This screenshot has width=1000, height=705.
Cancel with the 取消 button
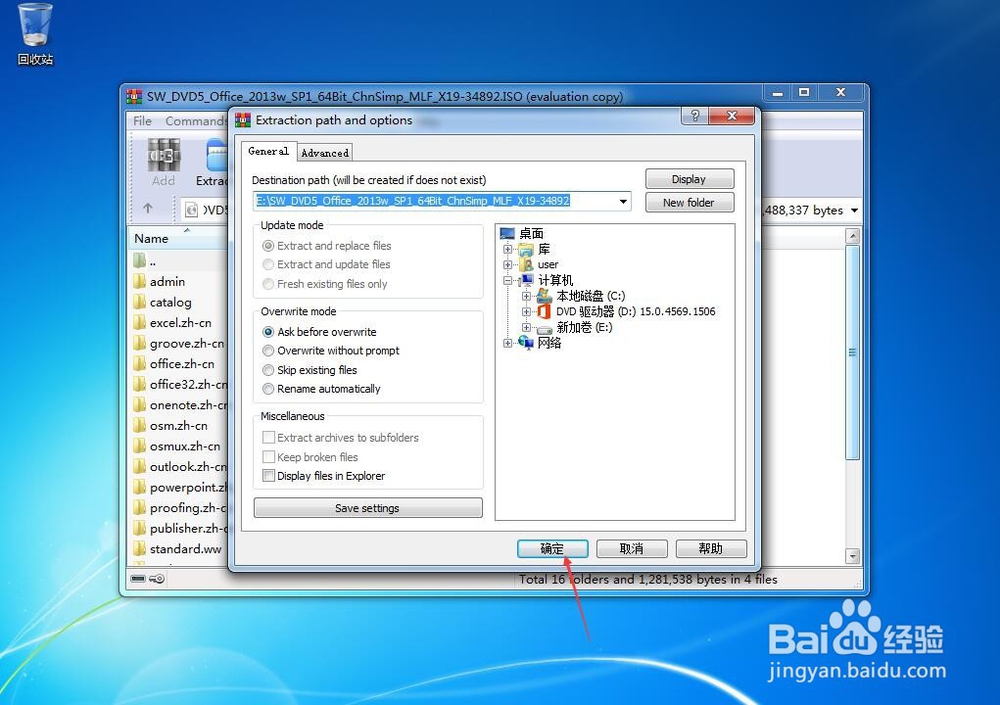(631, 549)
